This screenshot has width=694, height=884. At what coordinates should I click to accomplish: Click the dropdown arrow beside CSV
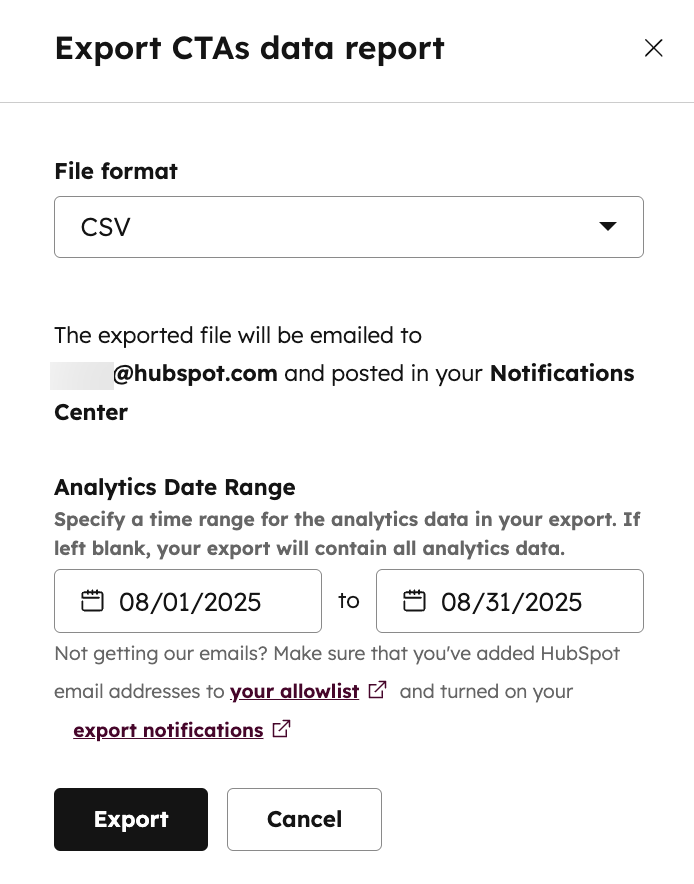pos(607,227)
